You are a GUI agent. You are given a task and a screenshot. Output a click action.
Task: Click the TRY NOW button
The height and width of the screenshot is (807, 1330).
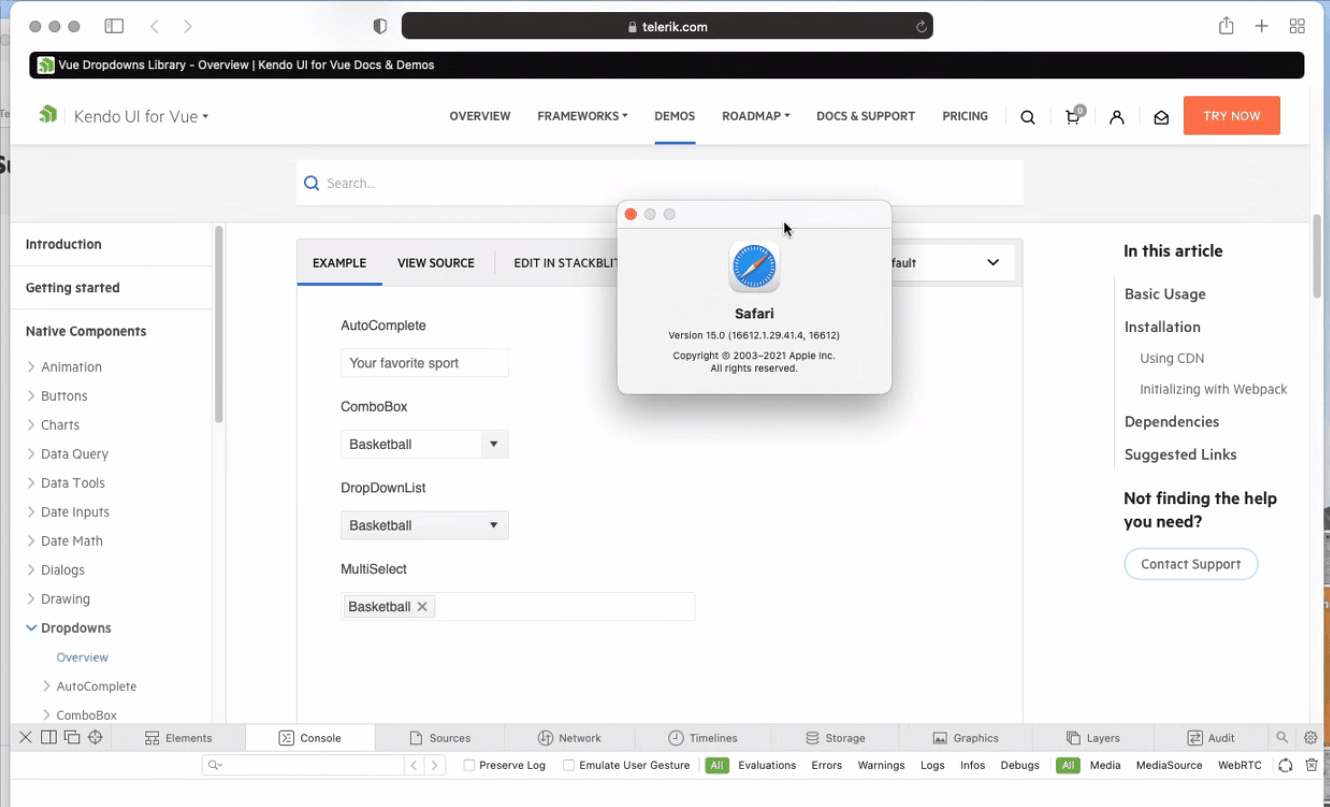tap(1231, 116)
